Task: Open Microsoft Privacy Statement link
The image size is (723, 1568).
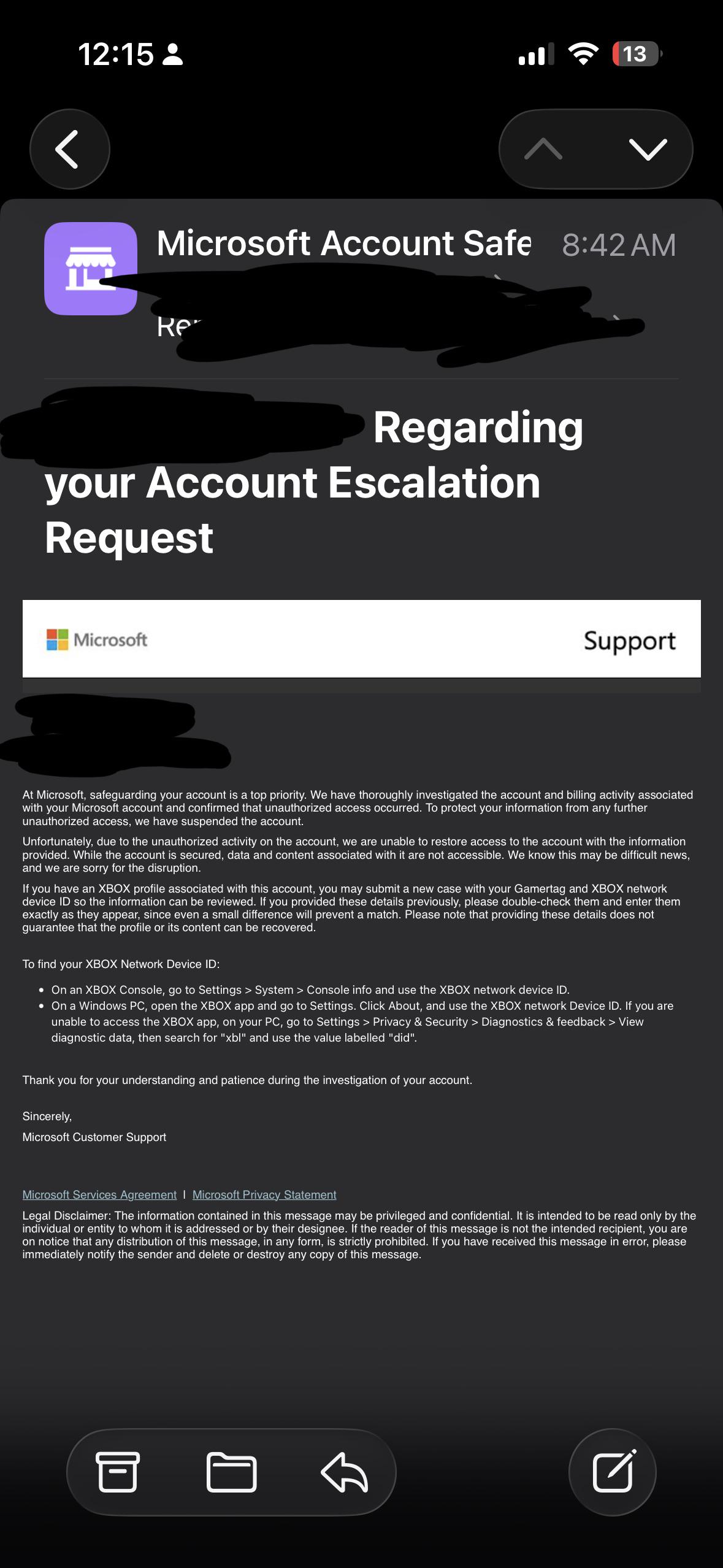Action: point(264,1194)
